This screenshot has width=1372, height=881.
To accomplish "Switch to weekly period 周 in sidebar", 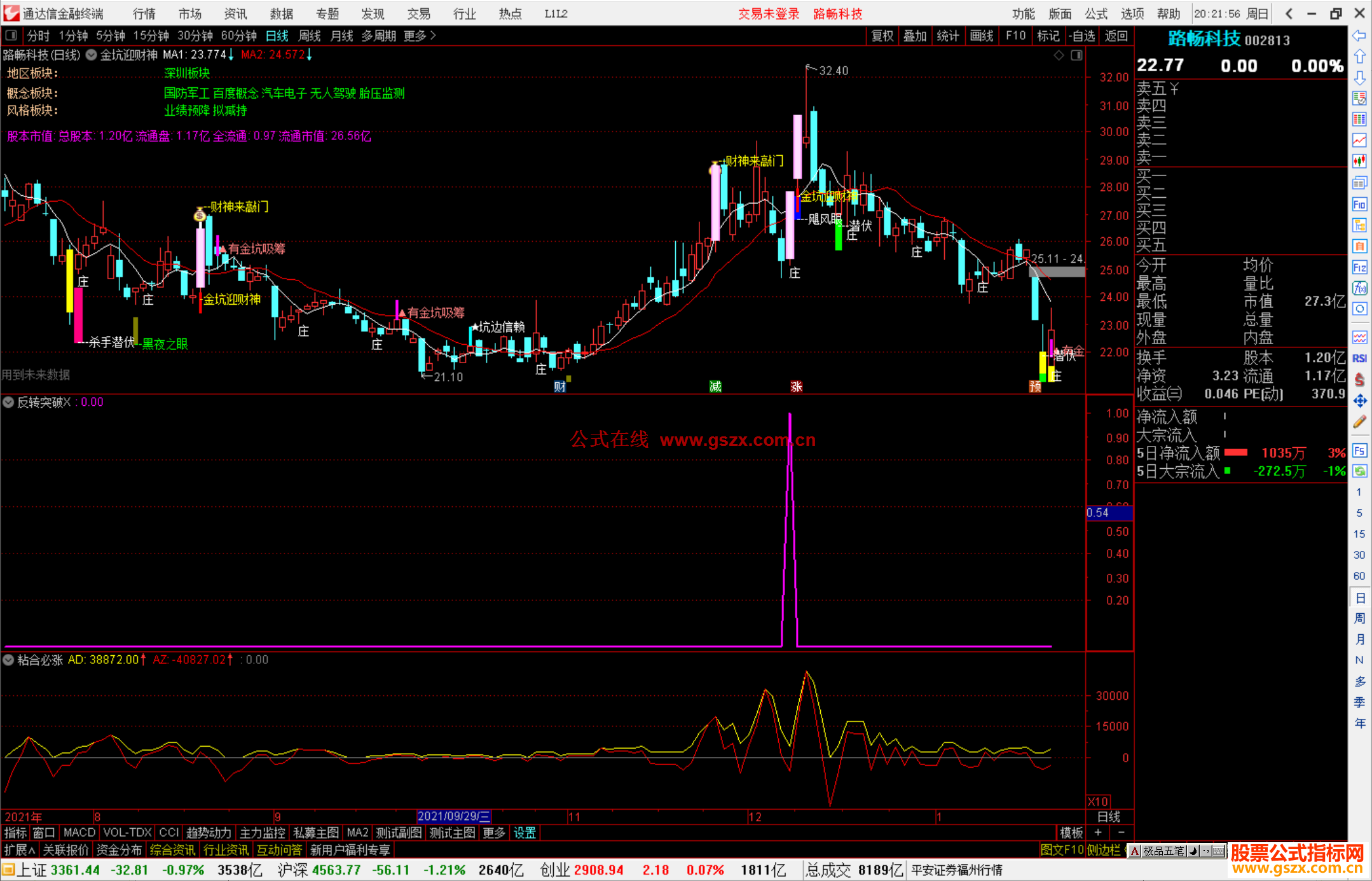I will [1359, 618].
